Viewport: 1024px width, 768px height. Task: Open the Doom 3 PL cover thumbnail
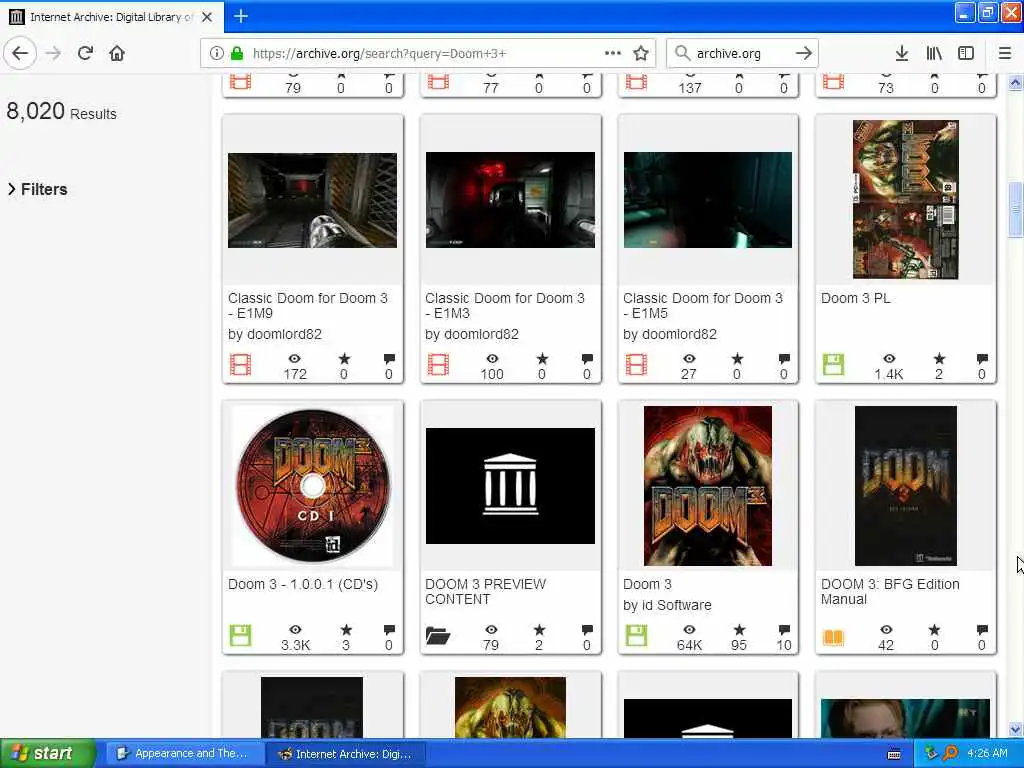click(906, 199)
